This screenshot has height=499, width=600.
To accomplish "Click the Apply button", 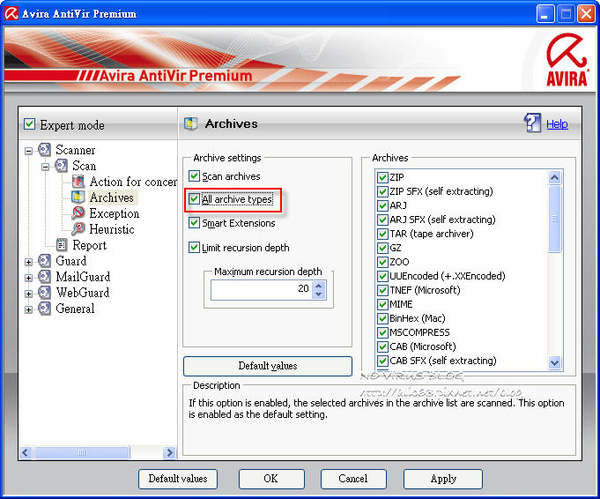I will (x=443, y=479).
